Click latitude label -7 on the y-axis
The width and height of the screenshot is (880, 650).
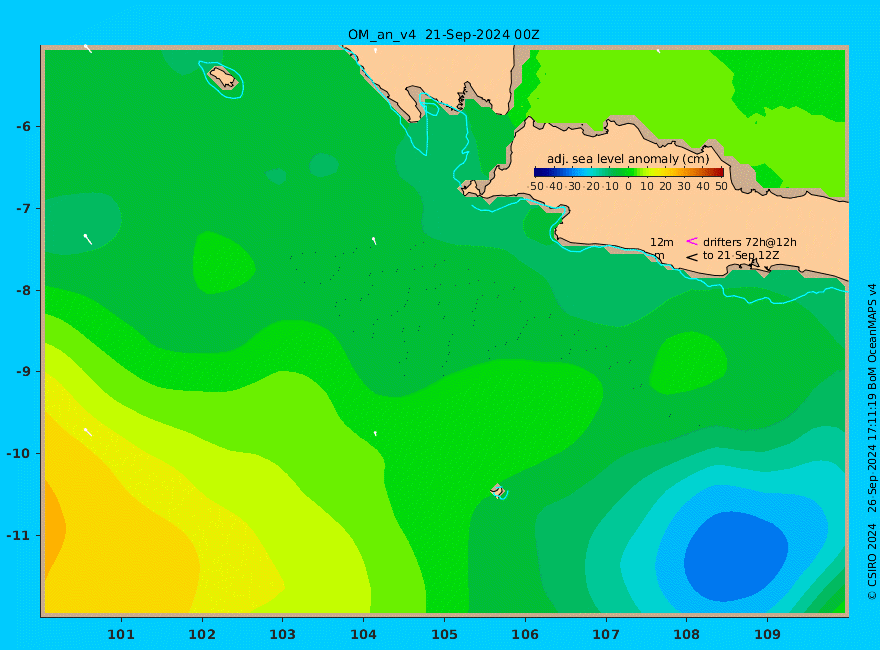[x=23, y=208]
